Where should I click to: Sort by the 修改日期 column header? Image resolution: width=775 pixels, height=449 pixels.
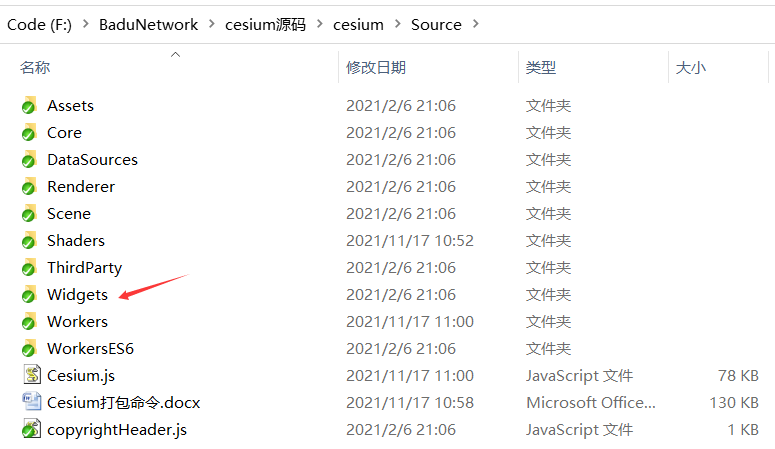[376, 67]
